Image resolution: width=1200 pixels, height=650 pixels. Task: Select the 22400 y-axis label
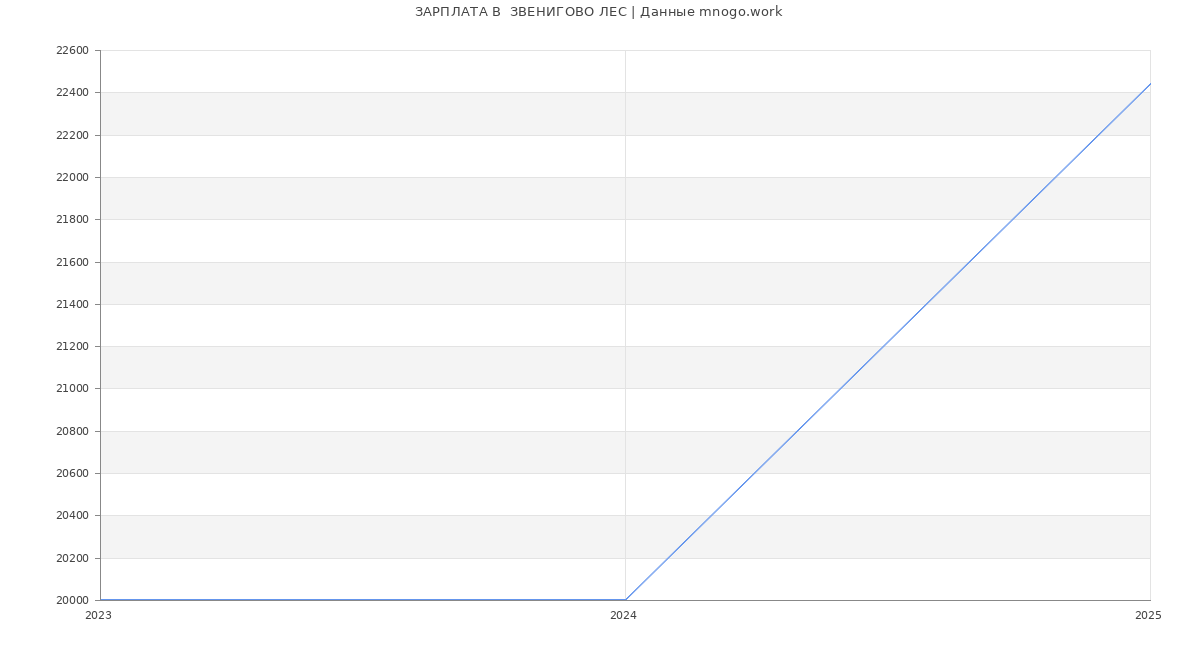72,93
